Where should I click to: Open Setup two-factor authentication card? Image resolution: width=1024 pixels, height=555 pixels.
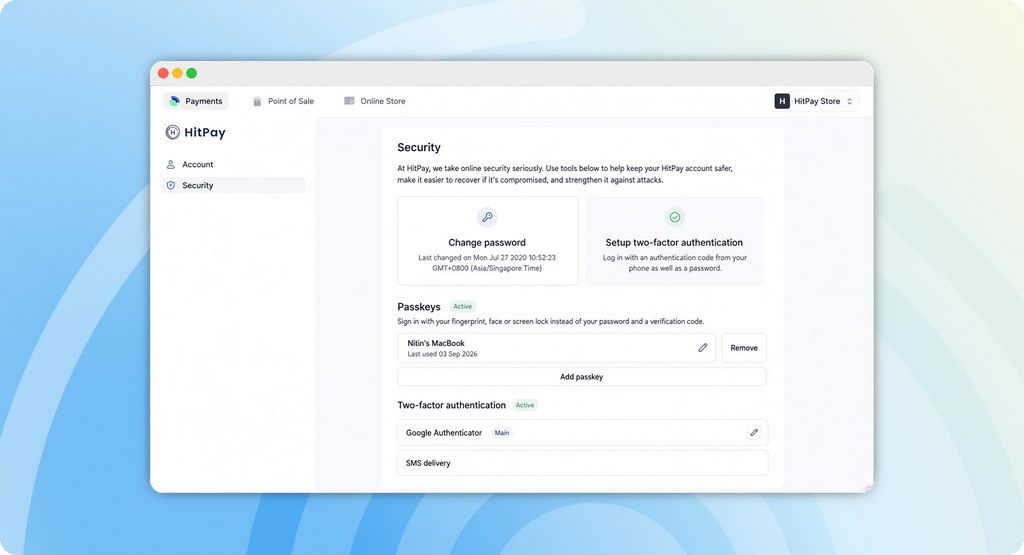point(674,241)
